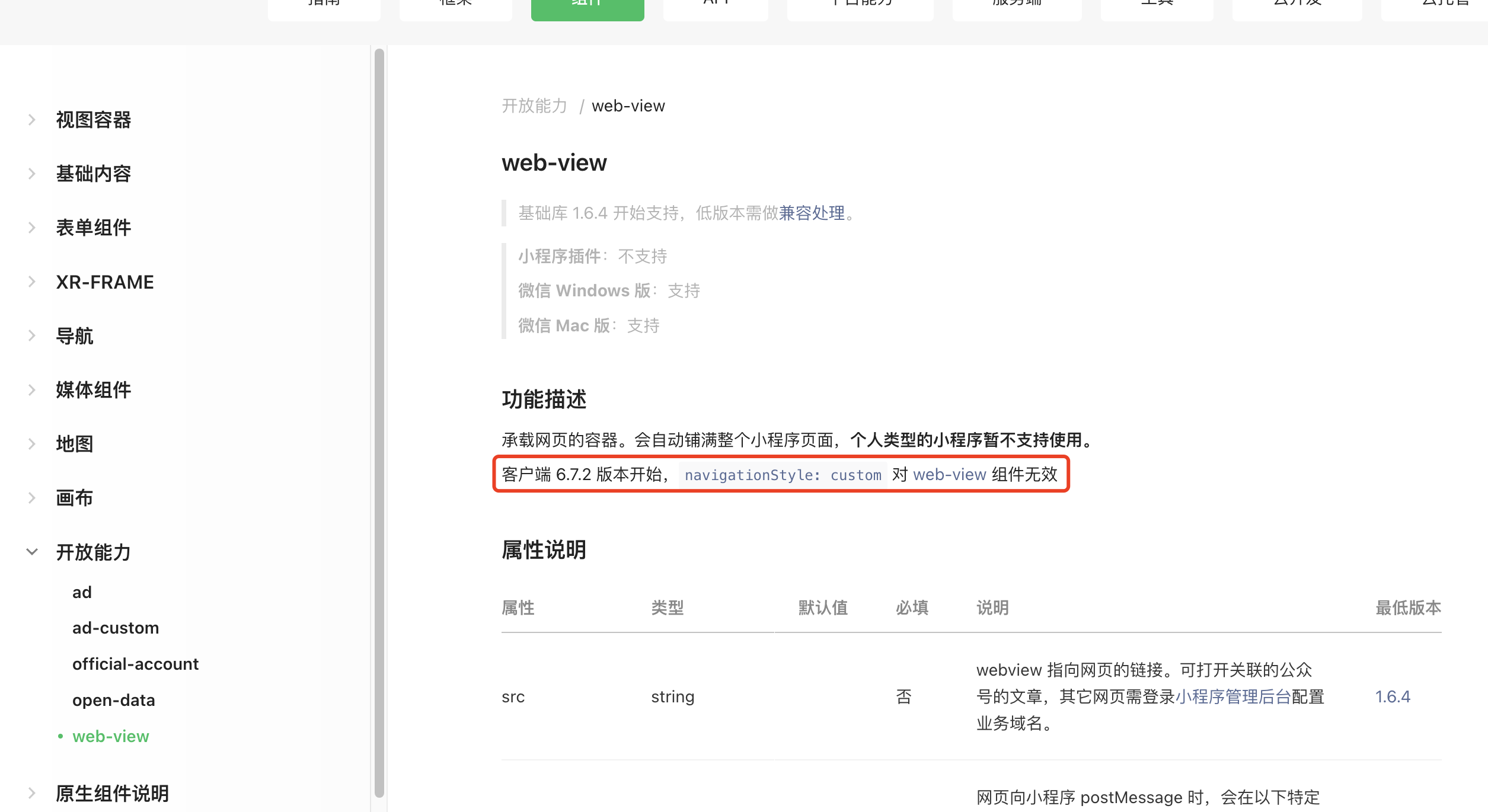The image size is (1488, 812).
Task: Follow the 小程序管理后台 link
Action: pyautogui.click(x=1233, y=696)
